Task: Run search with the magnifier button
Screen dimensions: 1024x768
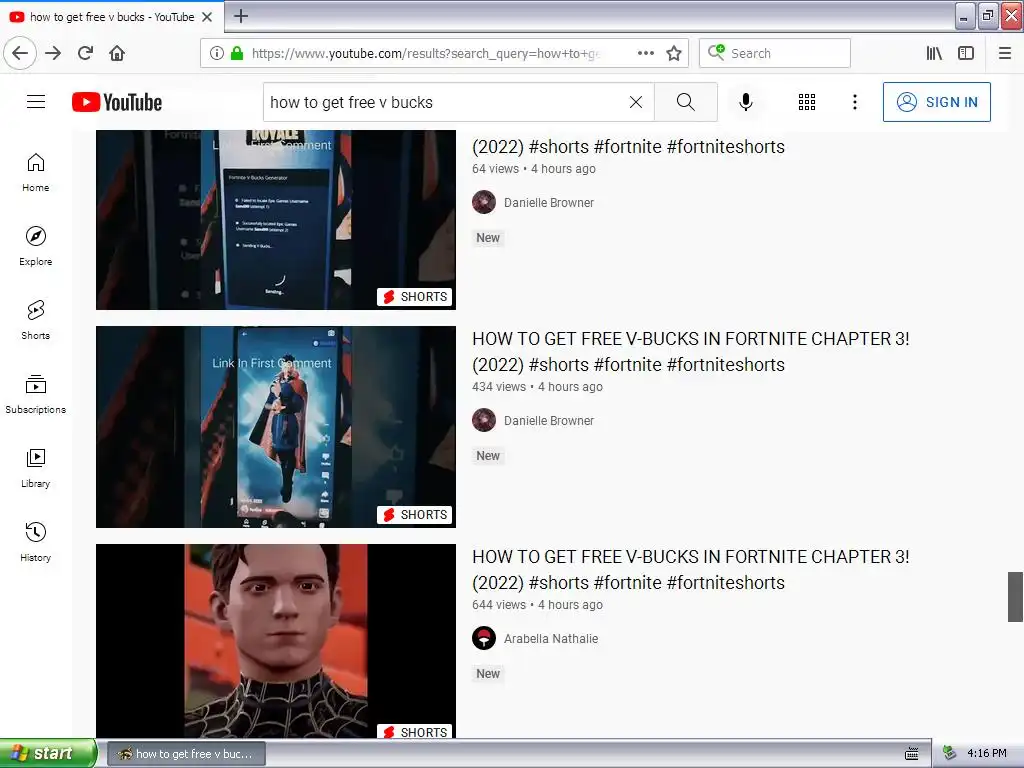Action: 686,102
